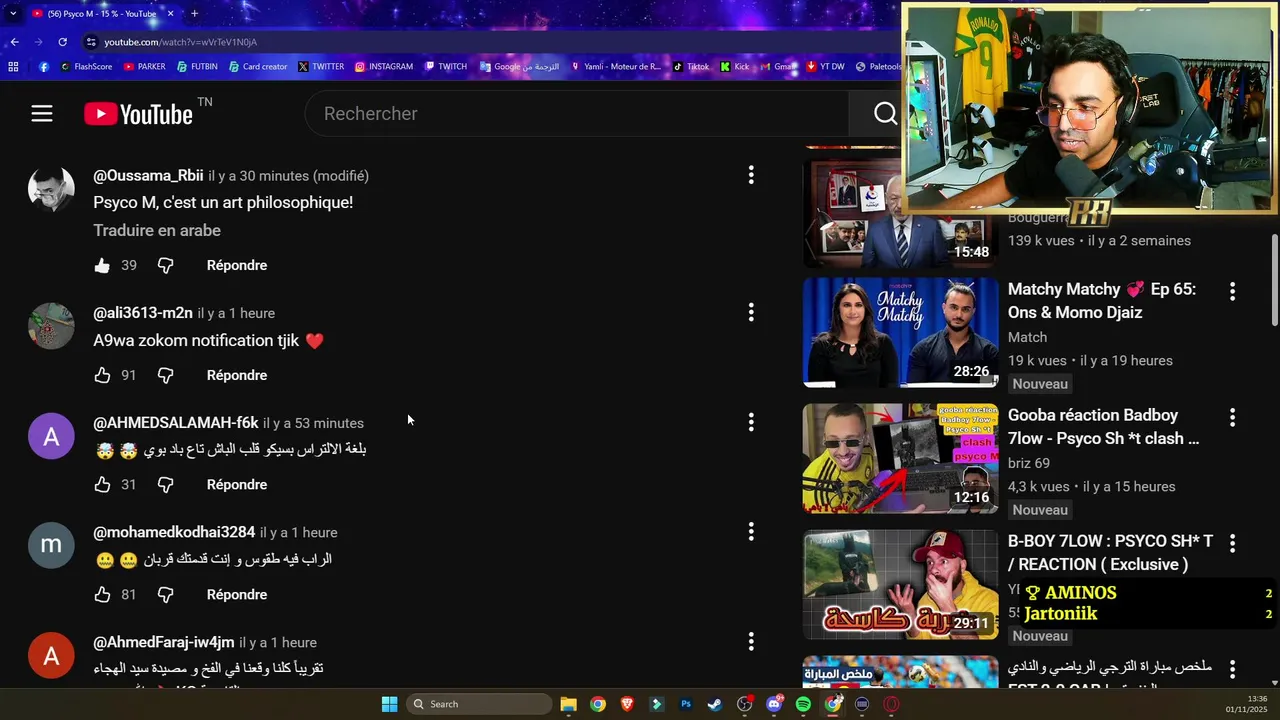This screenshot has height=720, width=1280.
Task: Open the YouTube hamburger guide menu
Action: click(x=41, y=114)
